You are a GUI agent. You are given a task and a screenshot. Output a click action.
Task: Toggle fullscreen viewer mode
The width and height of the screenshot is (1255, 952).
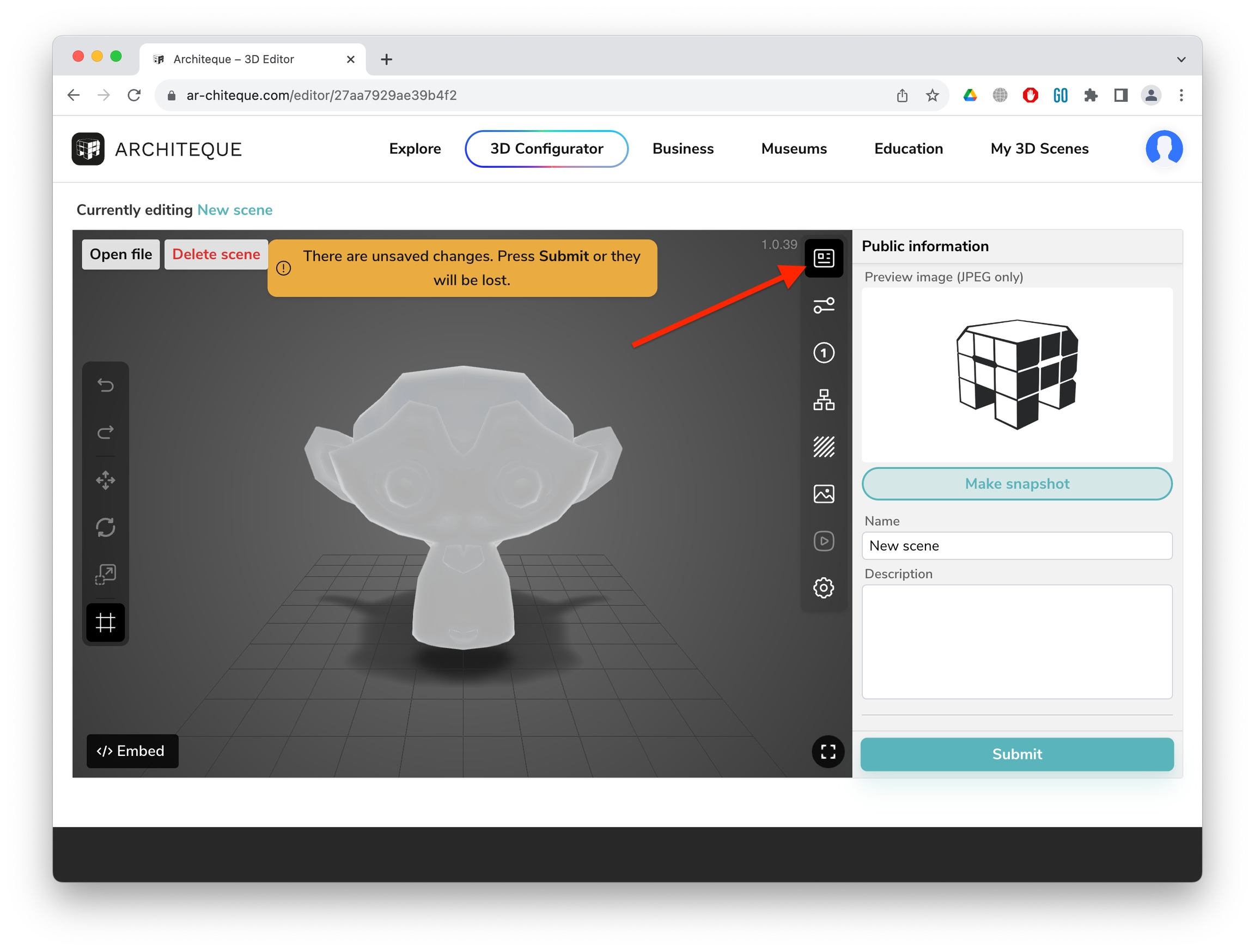coord(828,752)
